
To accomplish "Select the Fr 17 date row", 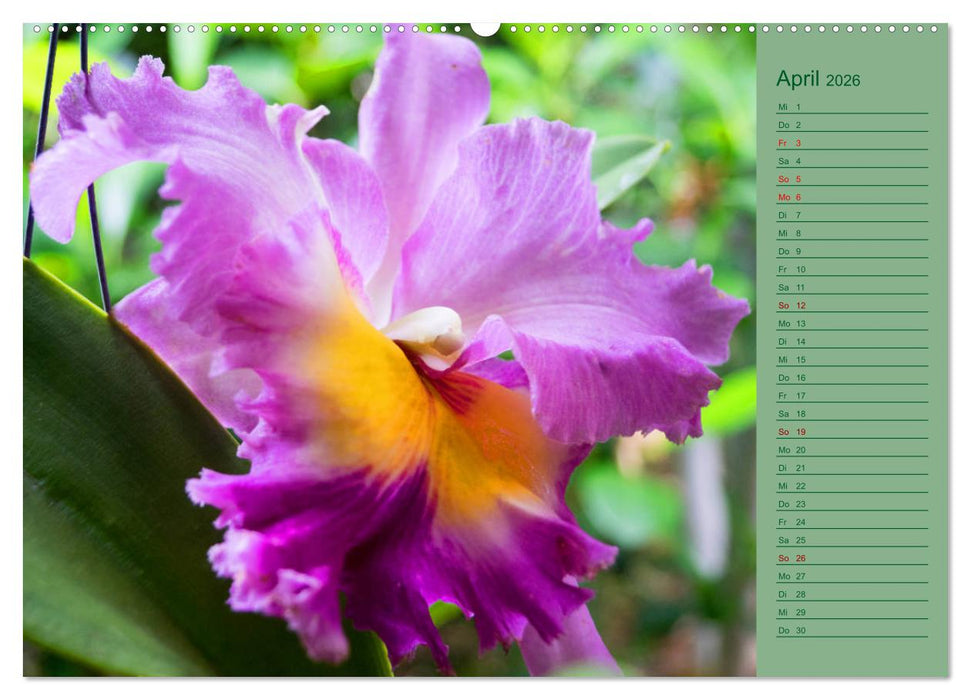I will (850, 397).
